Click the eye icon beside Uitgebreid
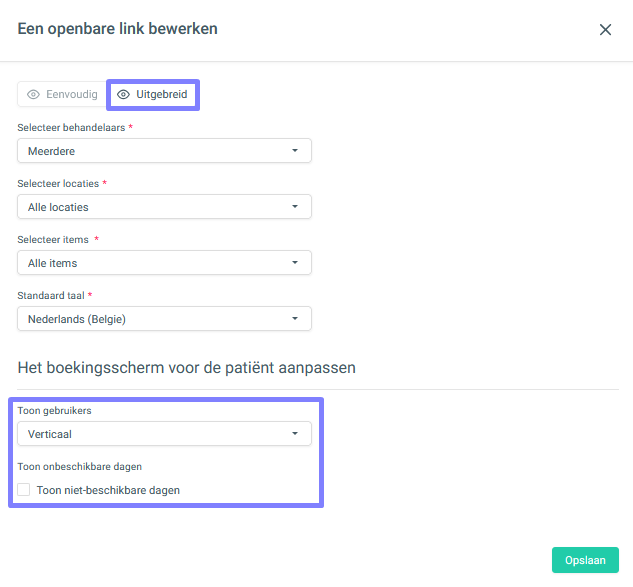 coord(123,94)
